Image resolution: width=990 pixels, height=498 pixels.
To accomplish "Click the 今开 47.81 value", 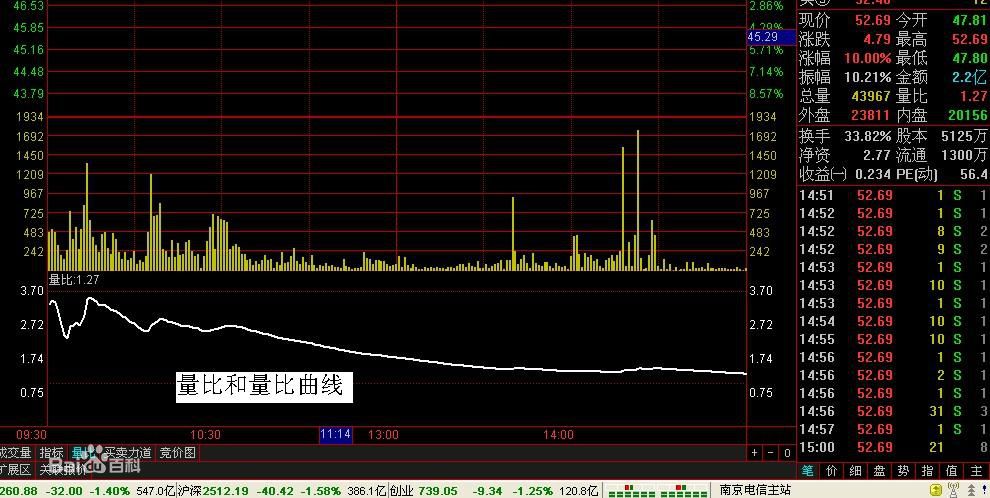I will click(x=970, y=20).
